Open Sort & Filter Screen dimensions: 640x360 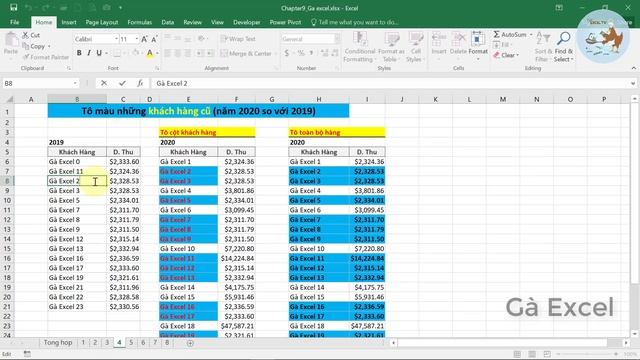pos(543,47)
